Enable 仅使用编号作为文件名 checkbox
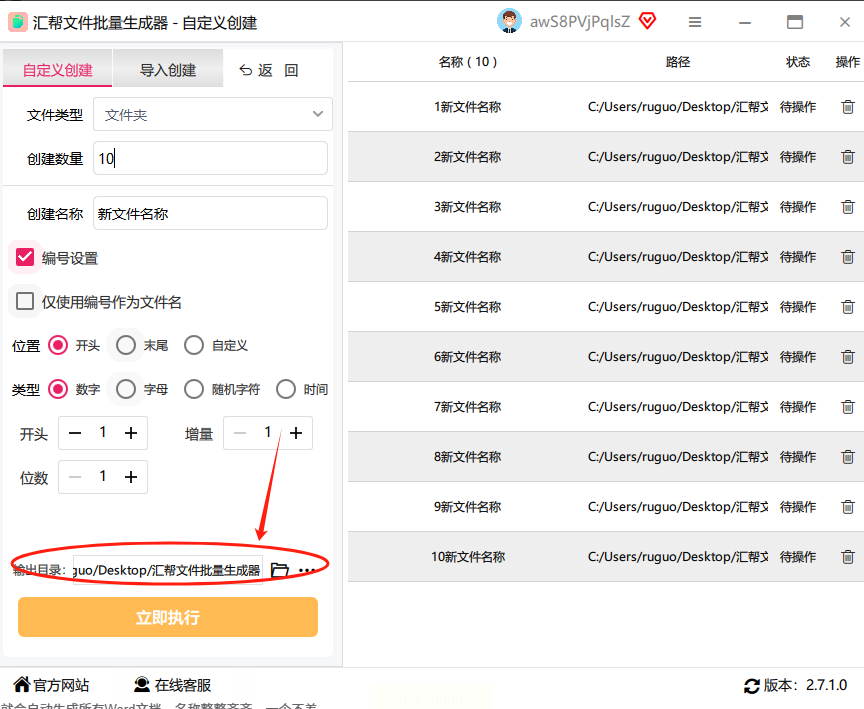Screen dimensions: 864x709 [x=25, y=301]
